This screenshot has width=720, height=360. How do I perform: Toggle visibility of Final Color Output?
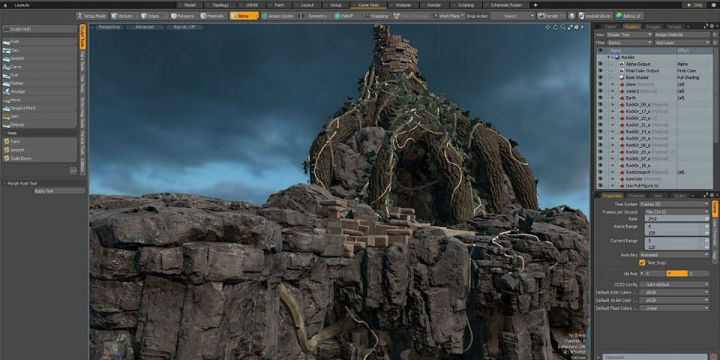point(600,71)
